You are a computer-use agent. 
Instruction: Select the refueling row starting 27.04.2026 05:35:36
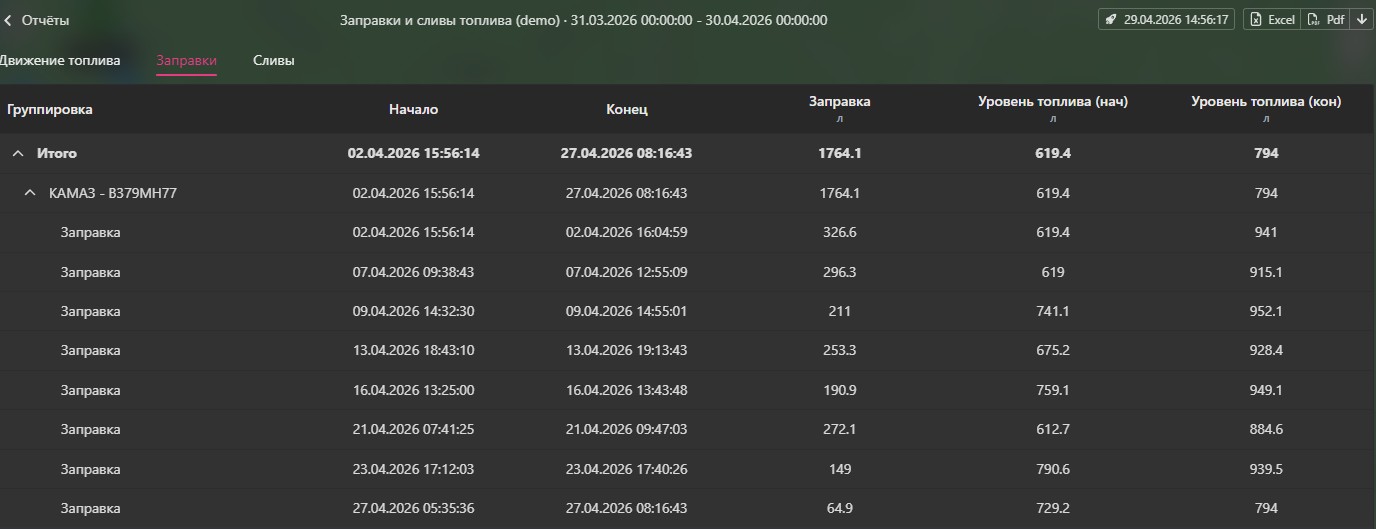(x=411, y=508)
